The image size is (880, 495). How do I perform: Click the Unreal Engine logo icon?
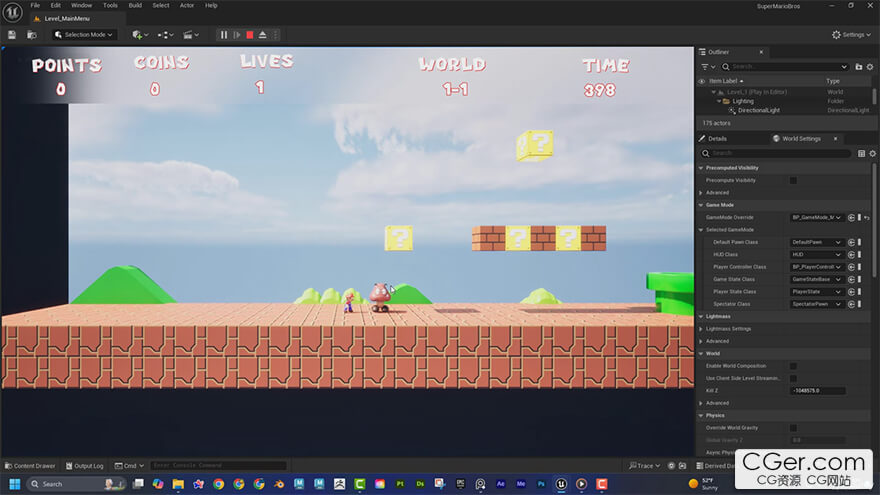click(x=12, y=11)
